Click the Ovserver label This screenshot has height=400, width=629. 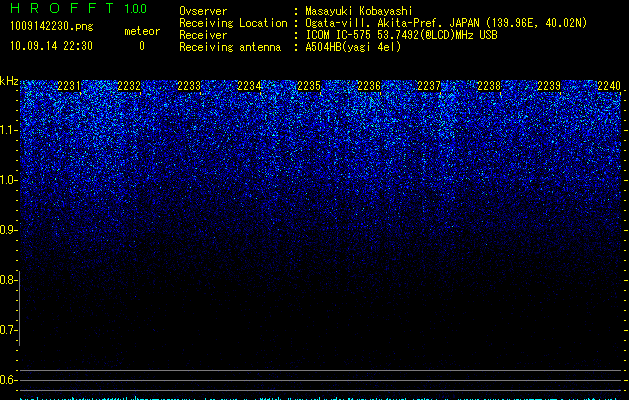point(203,11)
